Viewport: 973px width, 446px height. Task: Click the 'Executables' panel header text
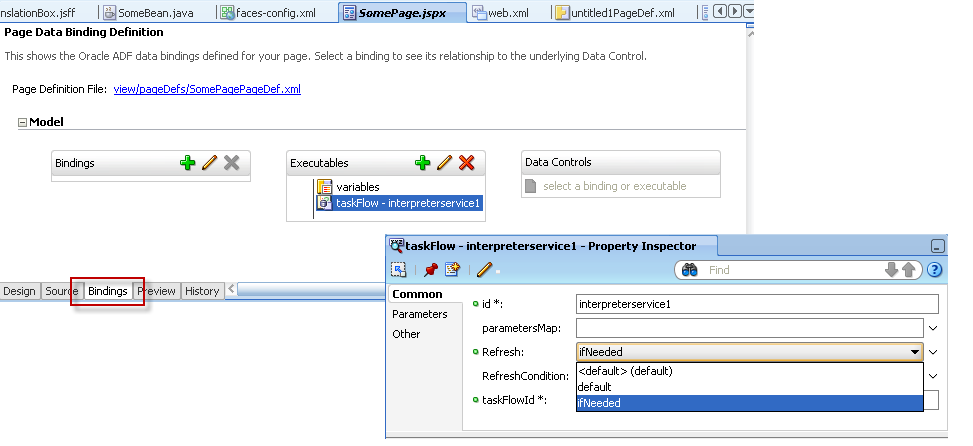point(319,163)
